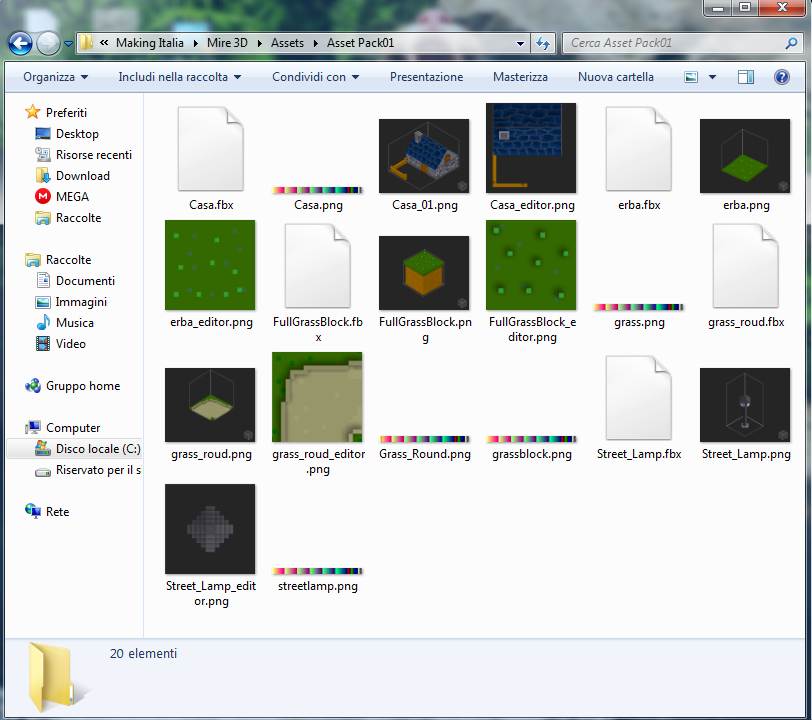Image resolution: width=812 pixels, height=720 pixels.
Task: Open recent pages dropdown next to Forward
Action: (68, 44)
